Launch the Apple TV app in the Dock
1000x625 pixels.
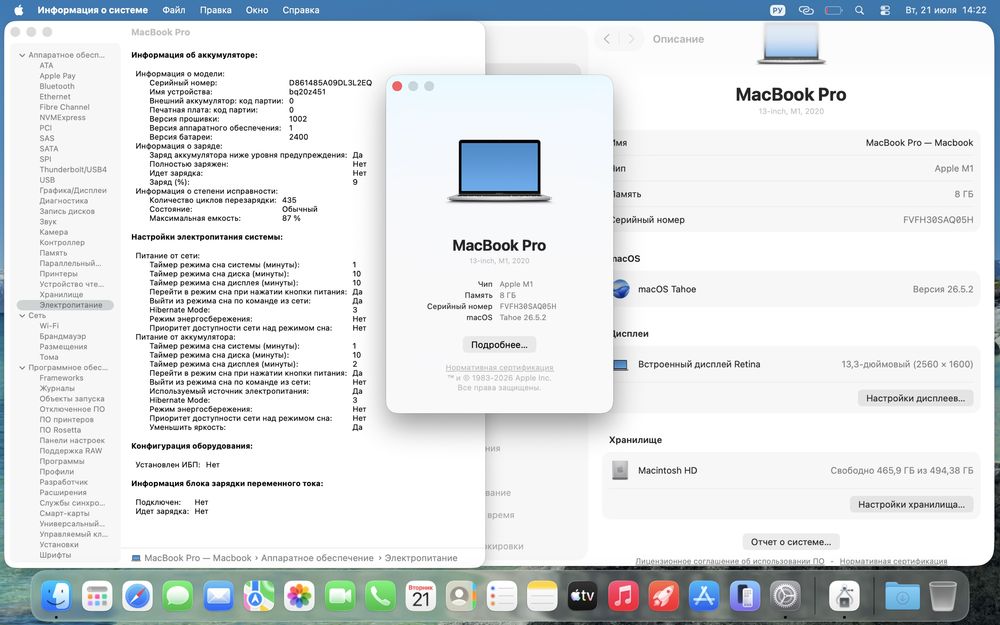[x=582, y=597]
